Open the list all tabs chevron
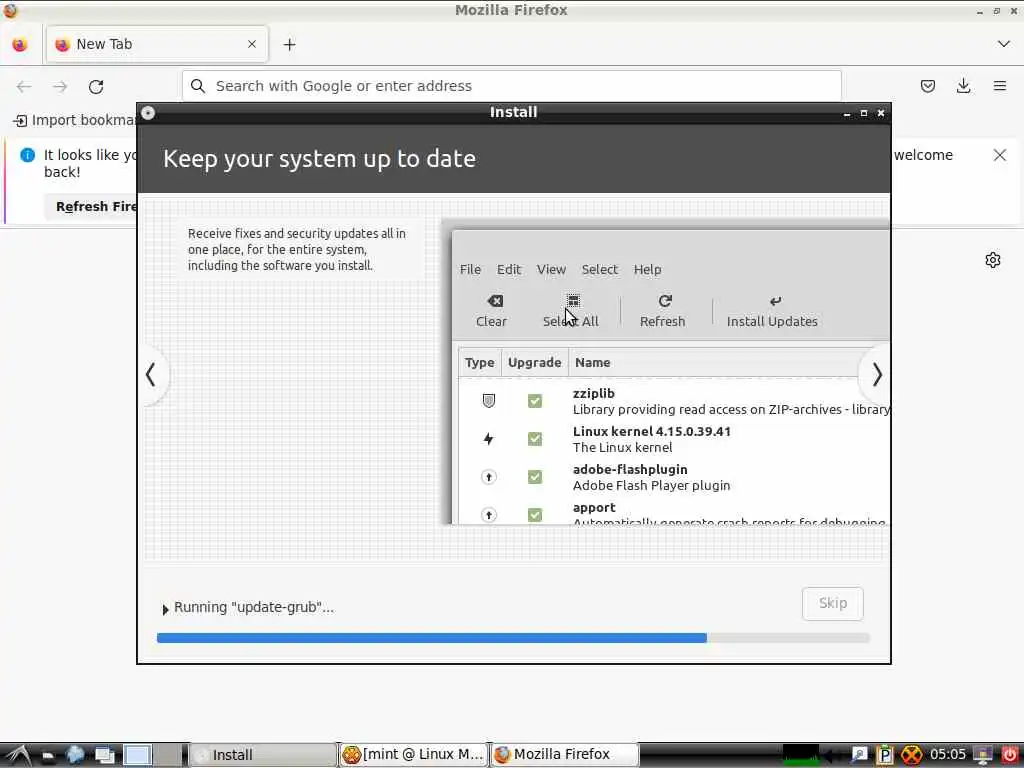Screen dimensions: 1024x768 (1003, 44)
